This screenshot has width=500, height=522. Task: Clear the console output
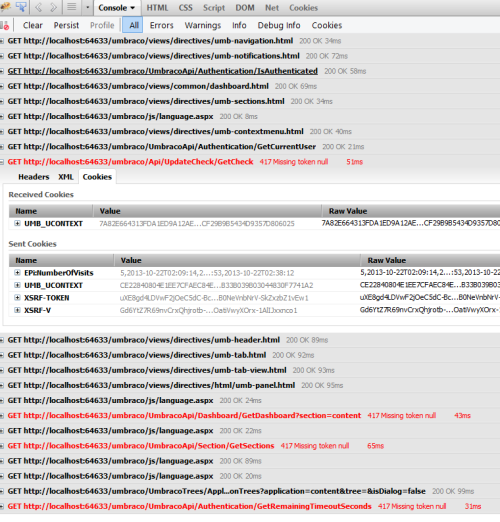pos(33,25)
